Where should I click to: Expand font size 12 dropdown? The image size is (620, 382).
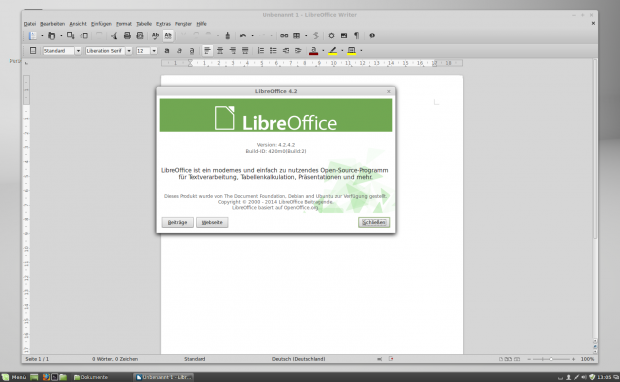154,51
